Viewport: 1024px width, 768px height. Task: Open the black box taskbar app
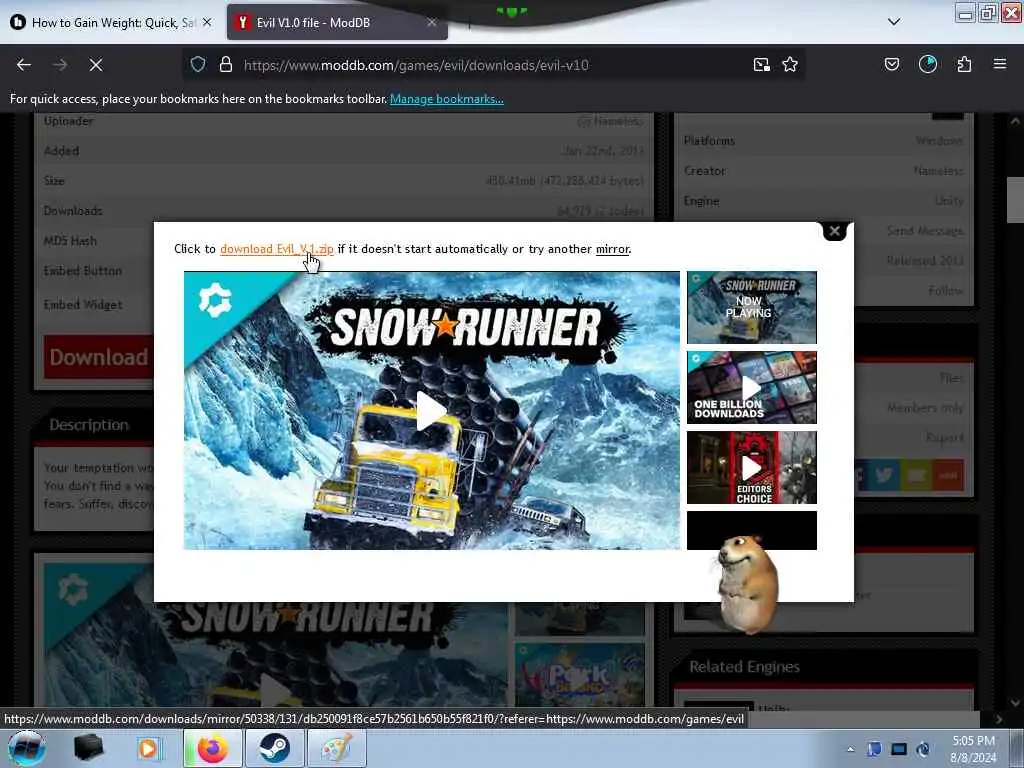[88, 748]
